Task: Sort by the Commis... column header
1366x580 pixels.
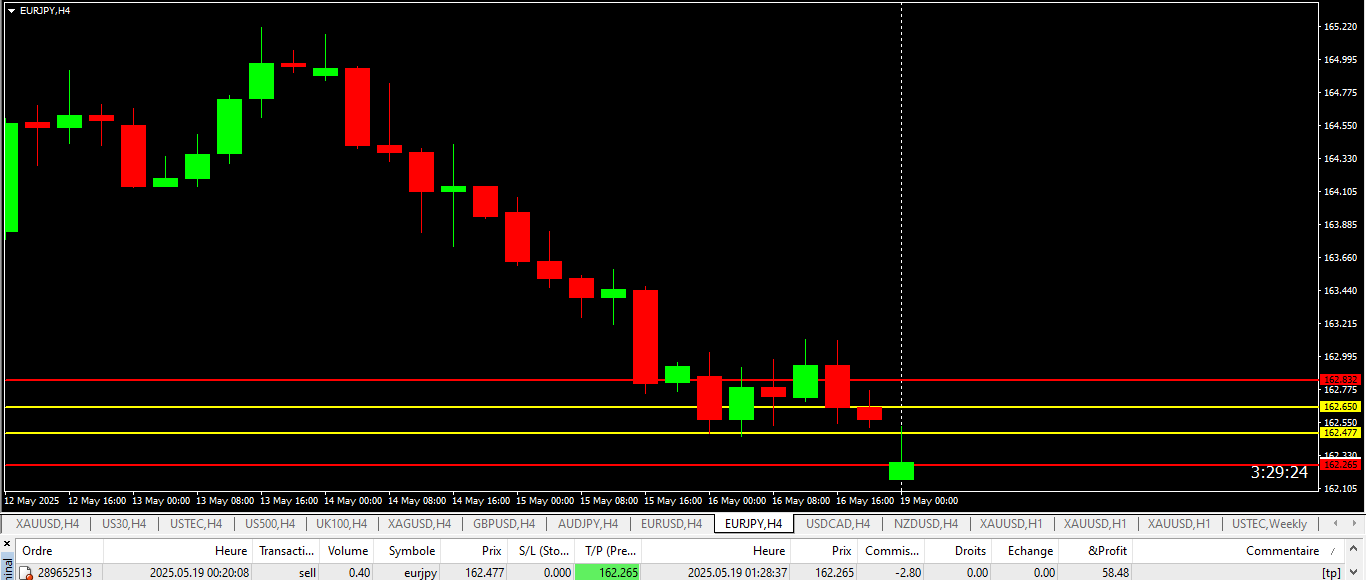Action: [x=891, y=551]
